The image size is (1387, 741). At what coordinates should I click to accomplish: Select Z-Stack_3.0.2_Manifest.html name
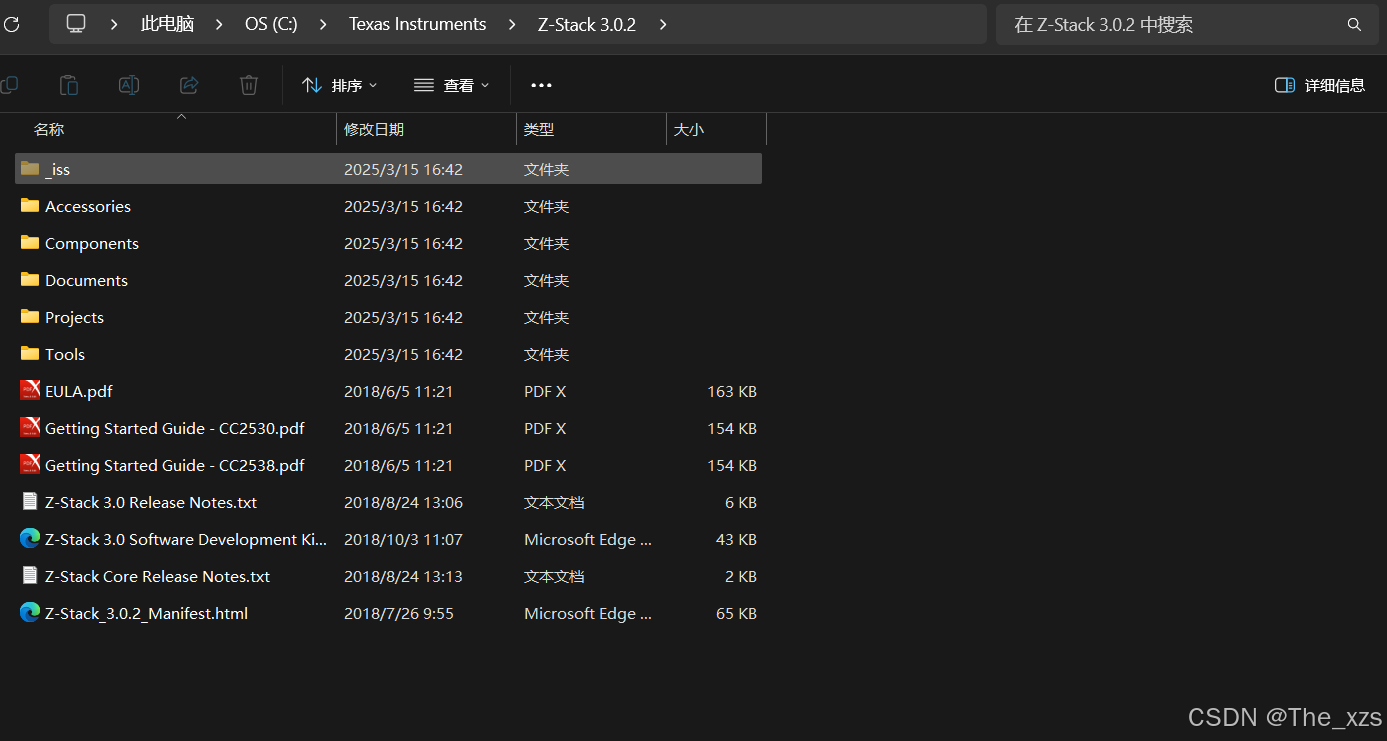coord(146,613)
